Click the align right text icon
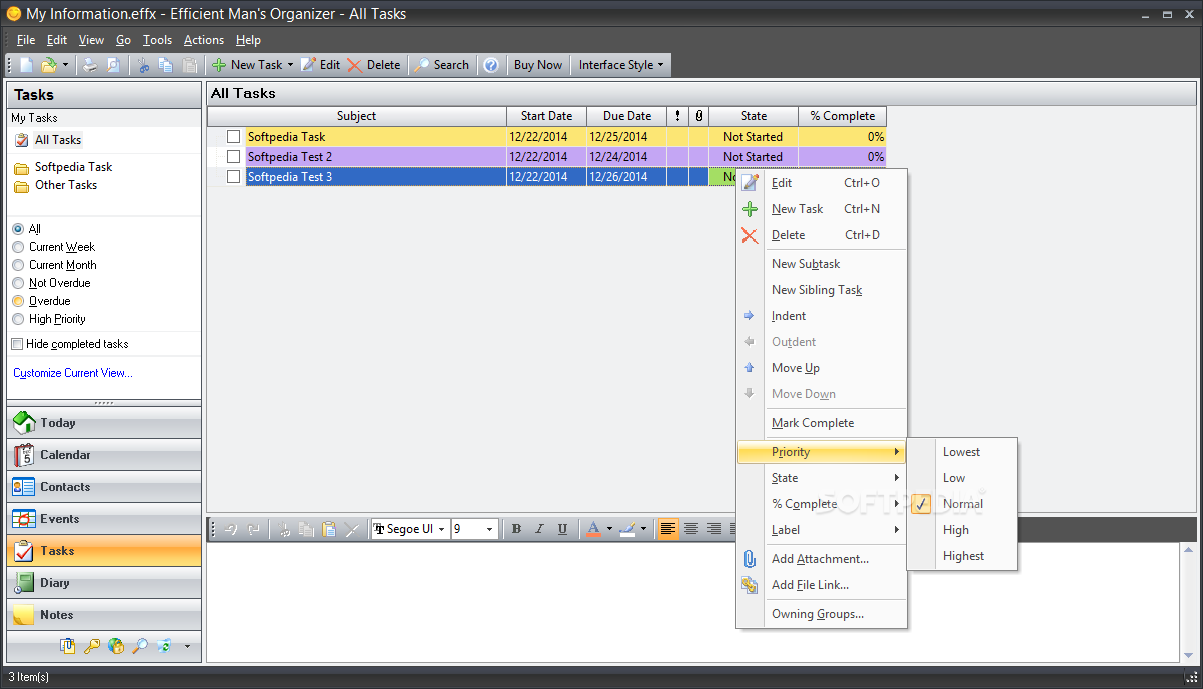Viewport: 1203px width, 689px height. [x=714, y=529]
